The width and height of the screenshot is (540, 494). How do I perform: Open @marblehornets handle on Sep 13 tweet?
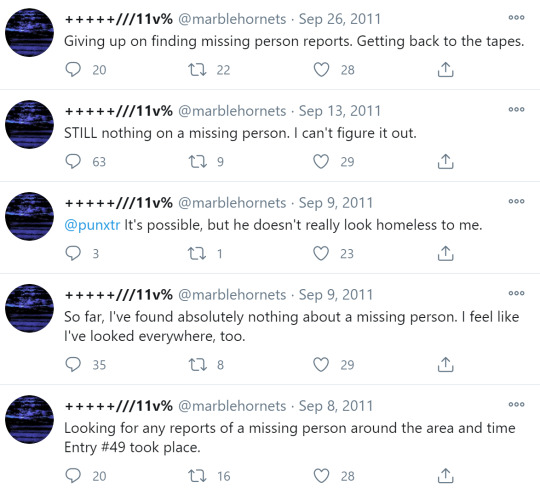(x=232, y=111)
